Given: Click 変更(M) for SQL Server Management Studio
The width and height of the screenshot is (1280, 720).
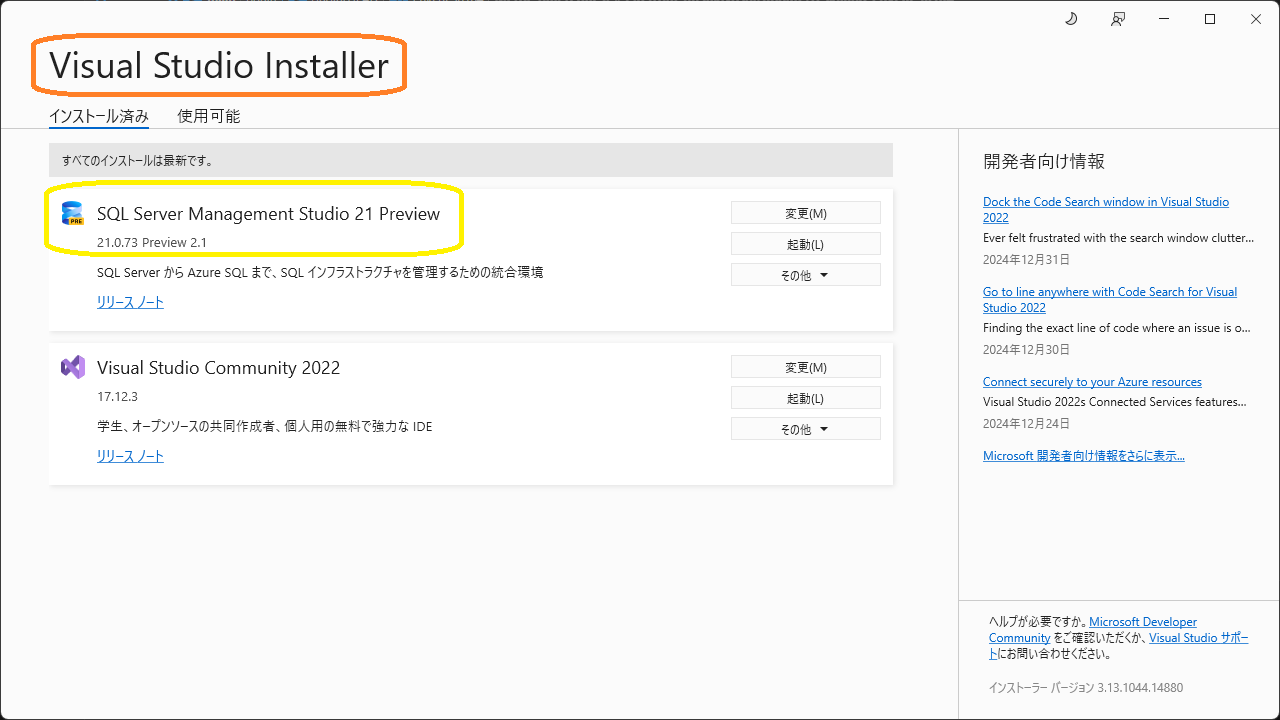Looking at the screenshot, I should (x=806, y=213).
